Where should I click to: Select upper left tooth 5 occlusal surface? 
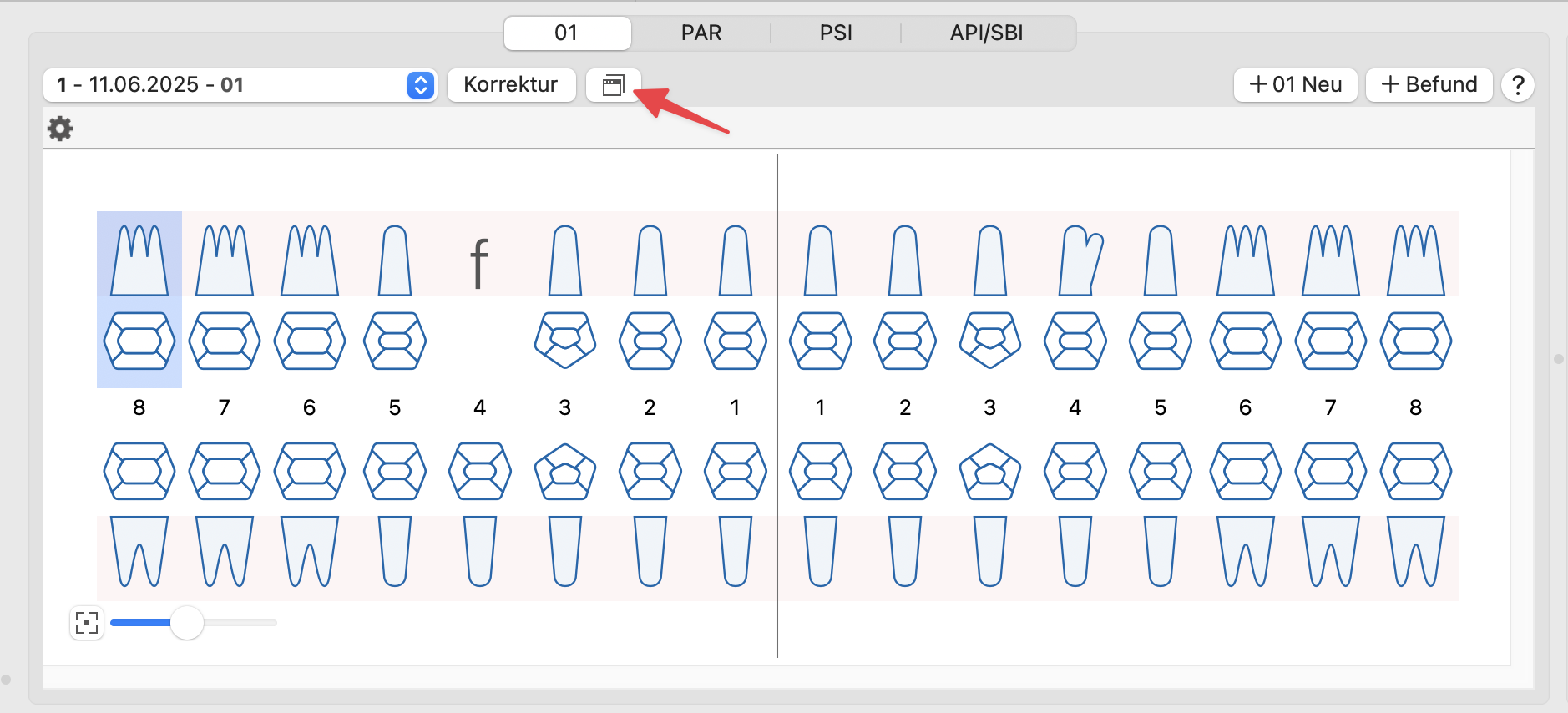click(1161, 341)
